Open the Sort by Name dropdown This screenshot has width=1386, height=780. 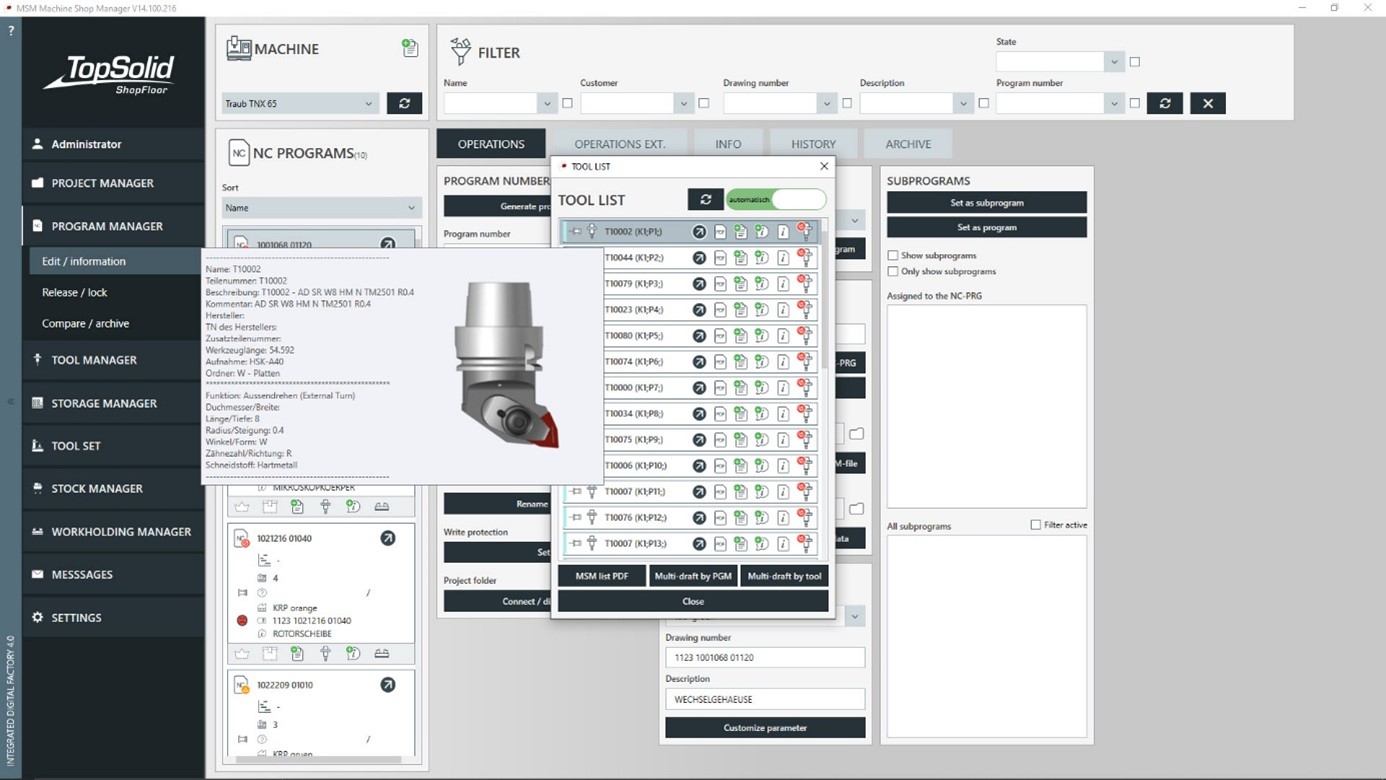click(x=320, y=208)
